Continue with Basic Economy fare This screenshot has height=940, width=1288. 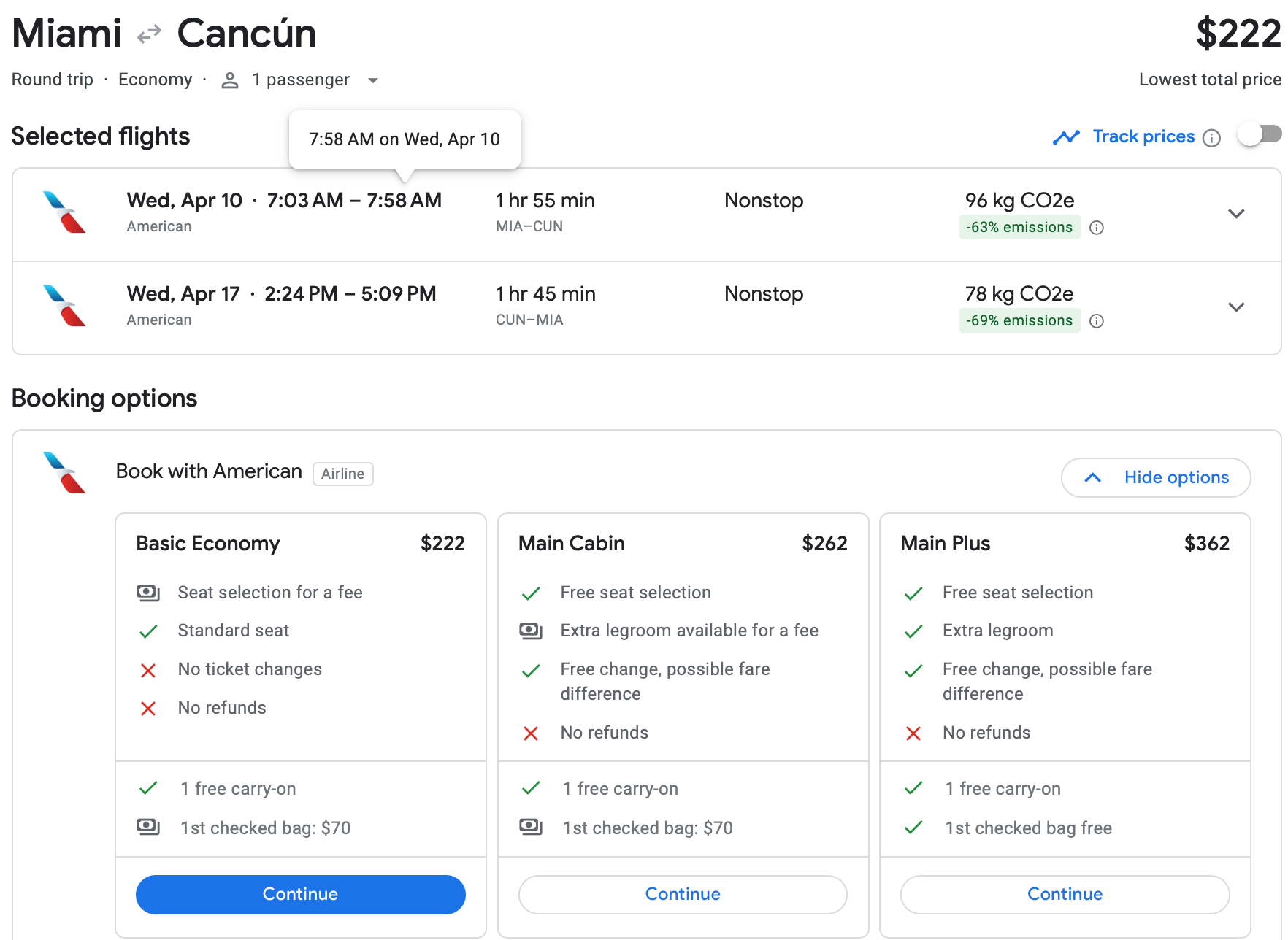(x=300, y=894)
